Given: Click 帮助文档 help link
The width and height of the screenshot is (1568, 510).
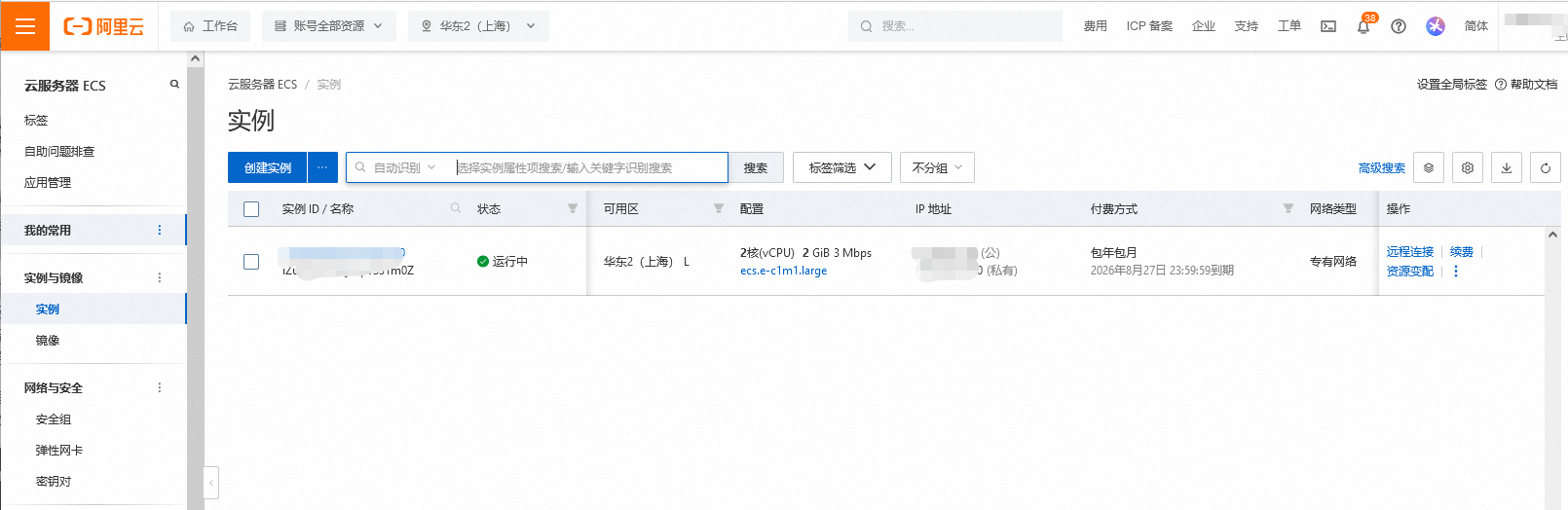Looking at the screenshot, I should pyautogui.click(x=1526, y=85).
